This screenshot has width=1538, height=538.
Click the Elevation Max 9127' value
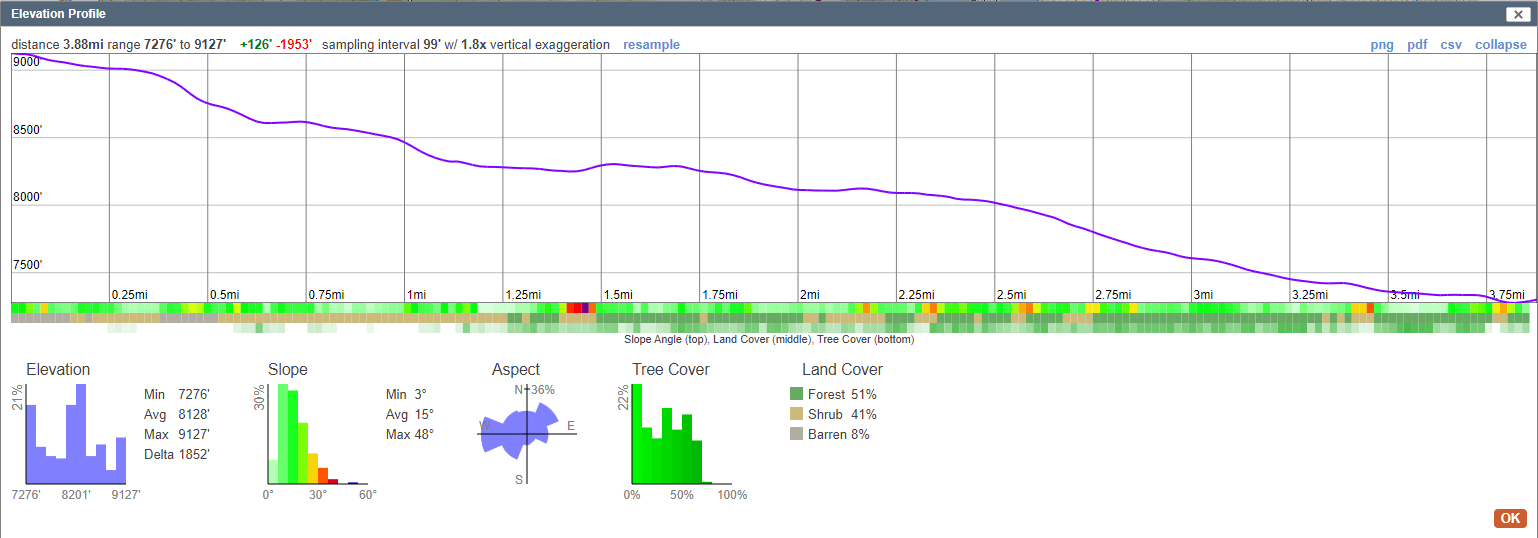pos(193,434)
